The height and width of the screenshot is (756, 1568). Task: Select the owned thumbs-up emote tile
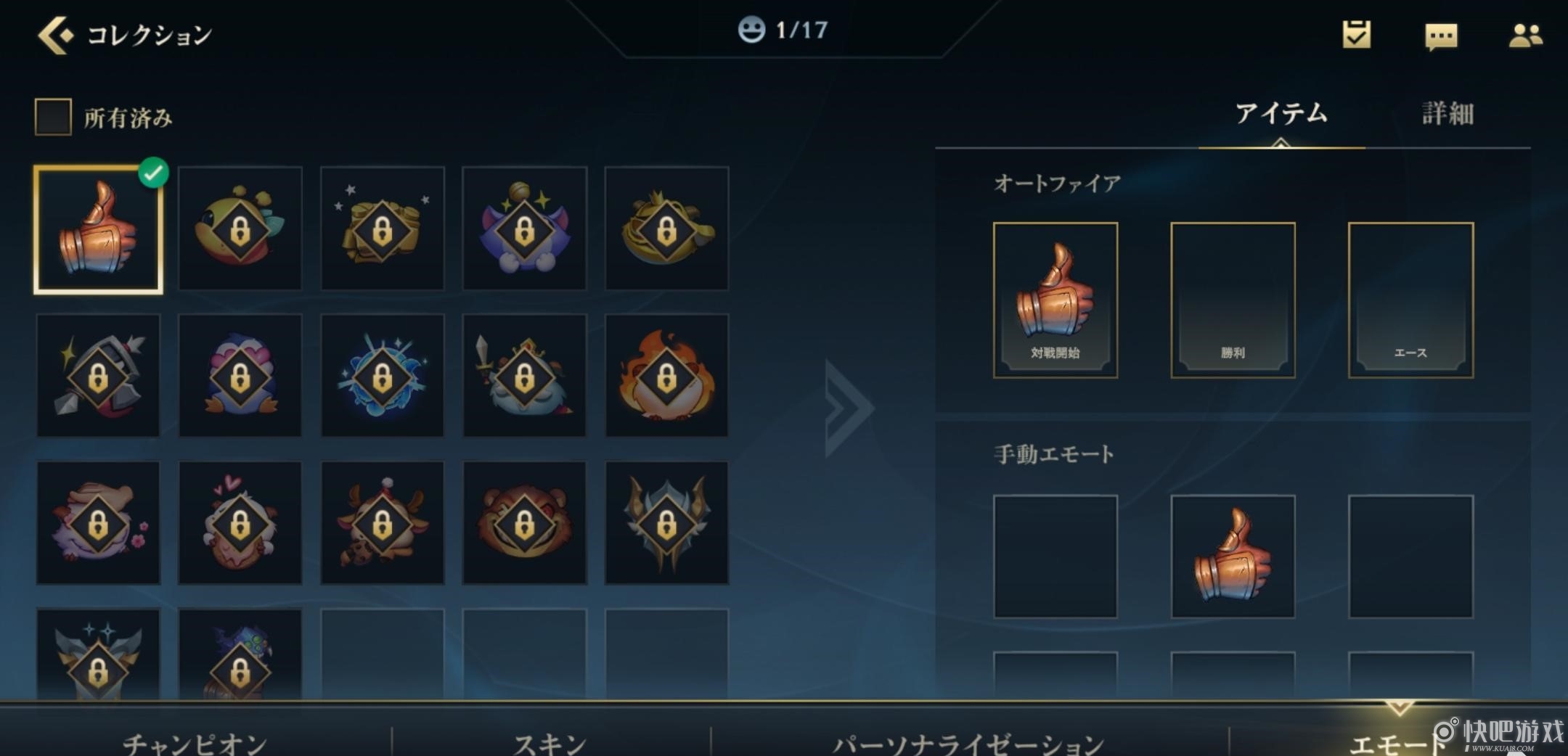click(x=98, y=229)
